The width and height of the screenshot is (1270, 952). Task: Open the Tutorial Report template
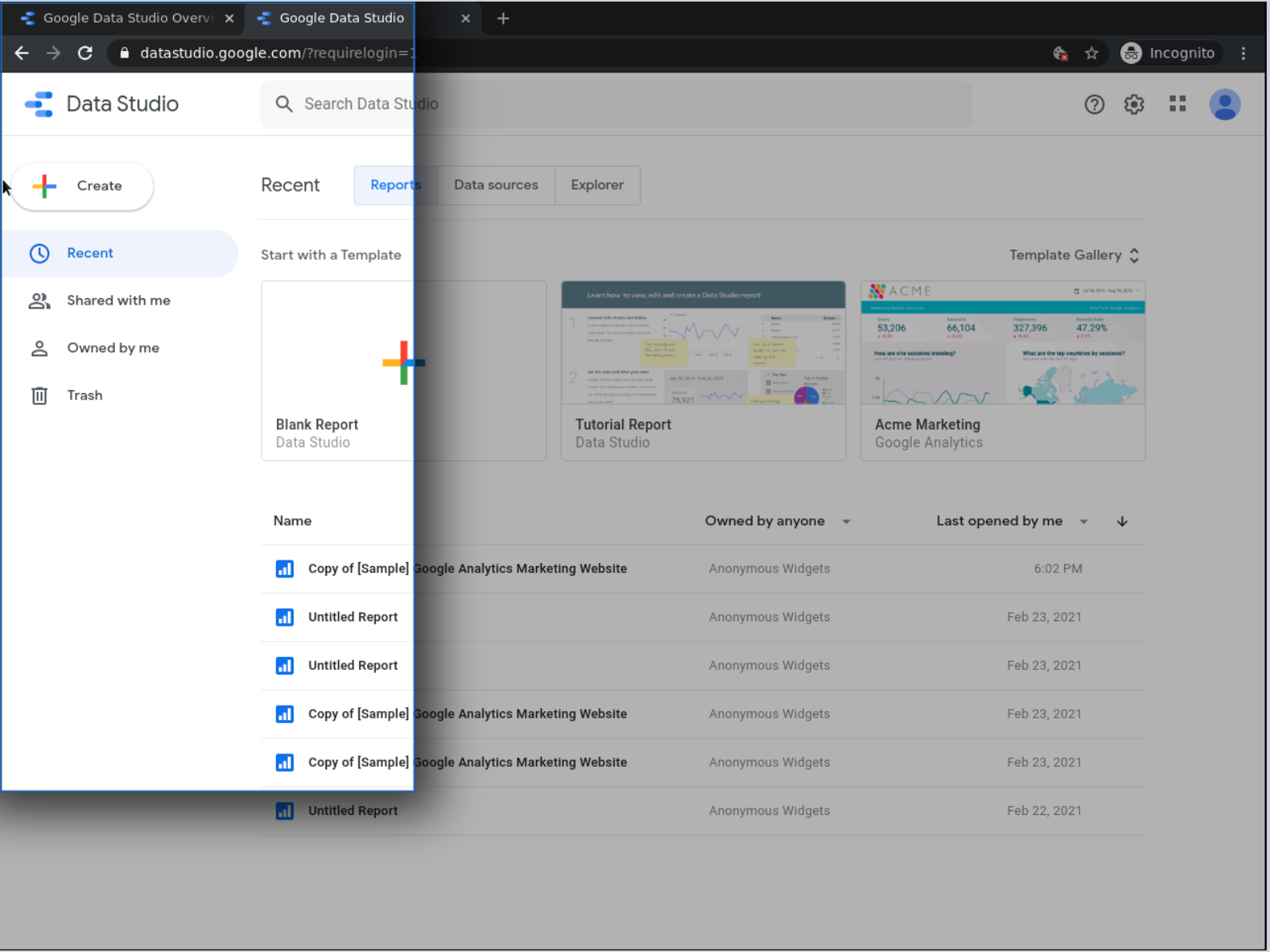coord(704,371)
